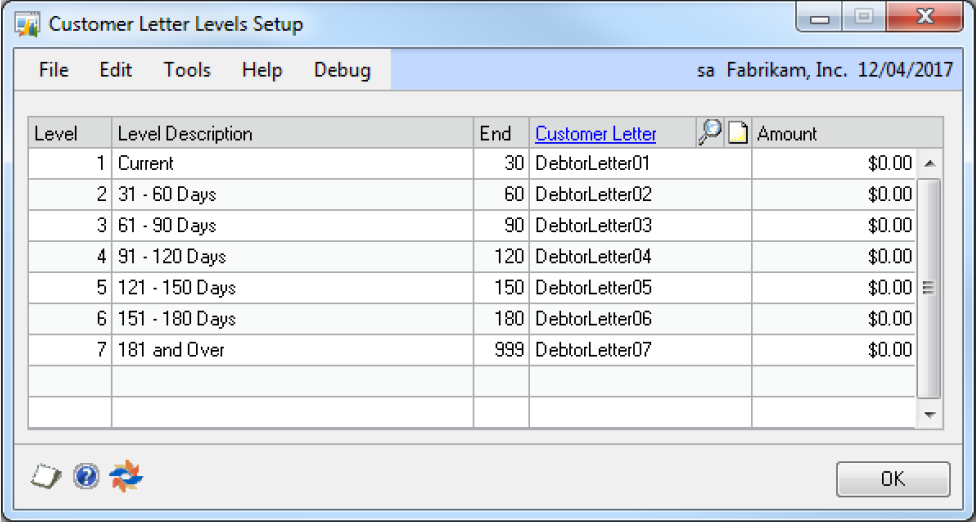Click the orange and blue swirl icon
Screen dimensions: 976x522
(x=127, y=477)
